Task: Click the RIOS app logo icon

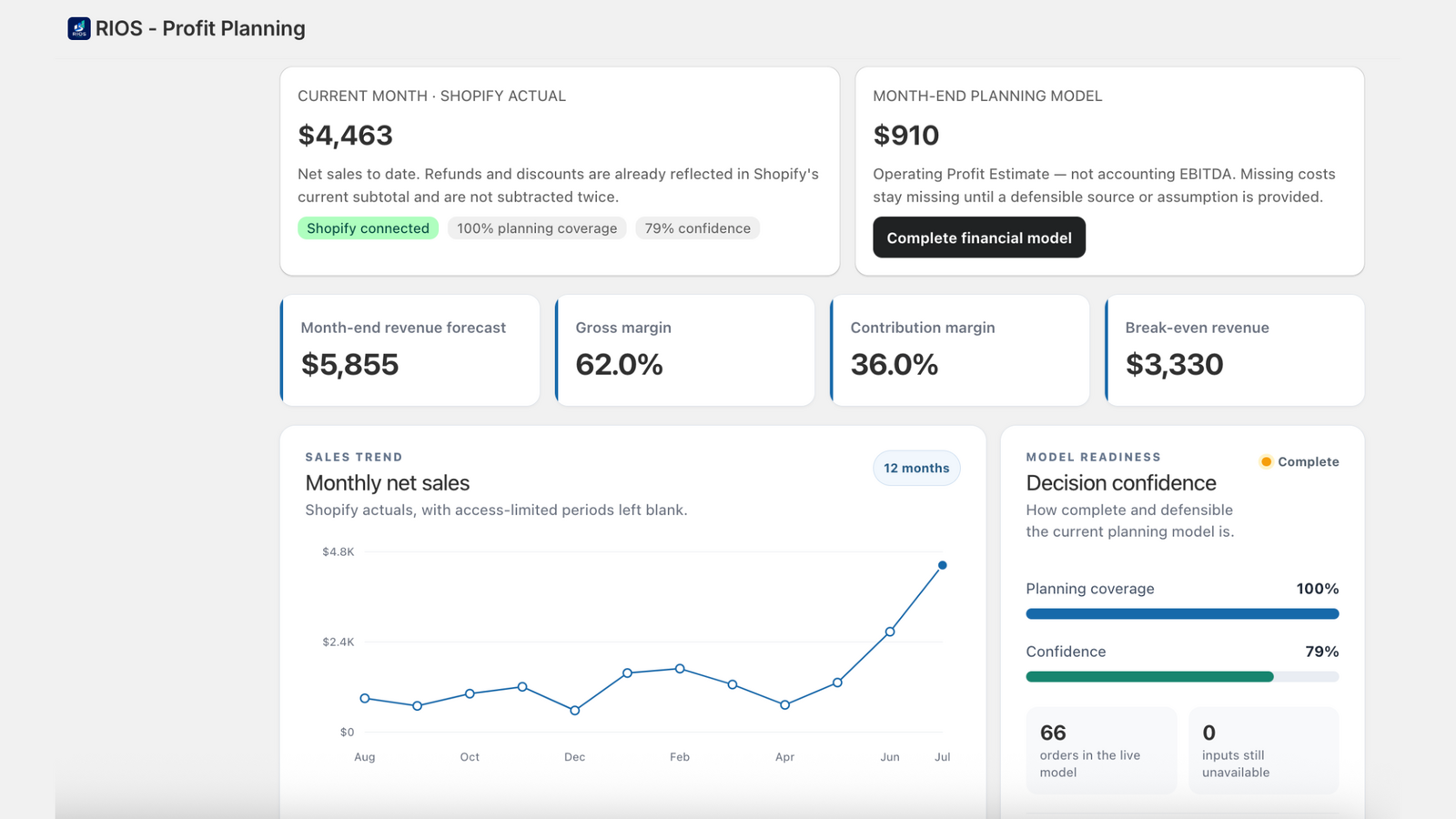Action: (79, 28)
